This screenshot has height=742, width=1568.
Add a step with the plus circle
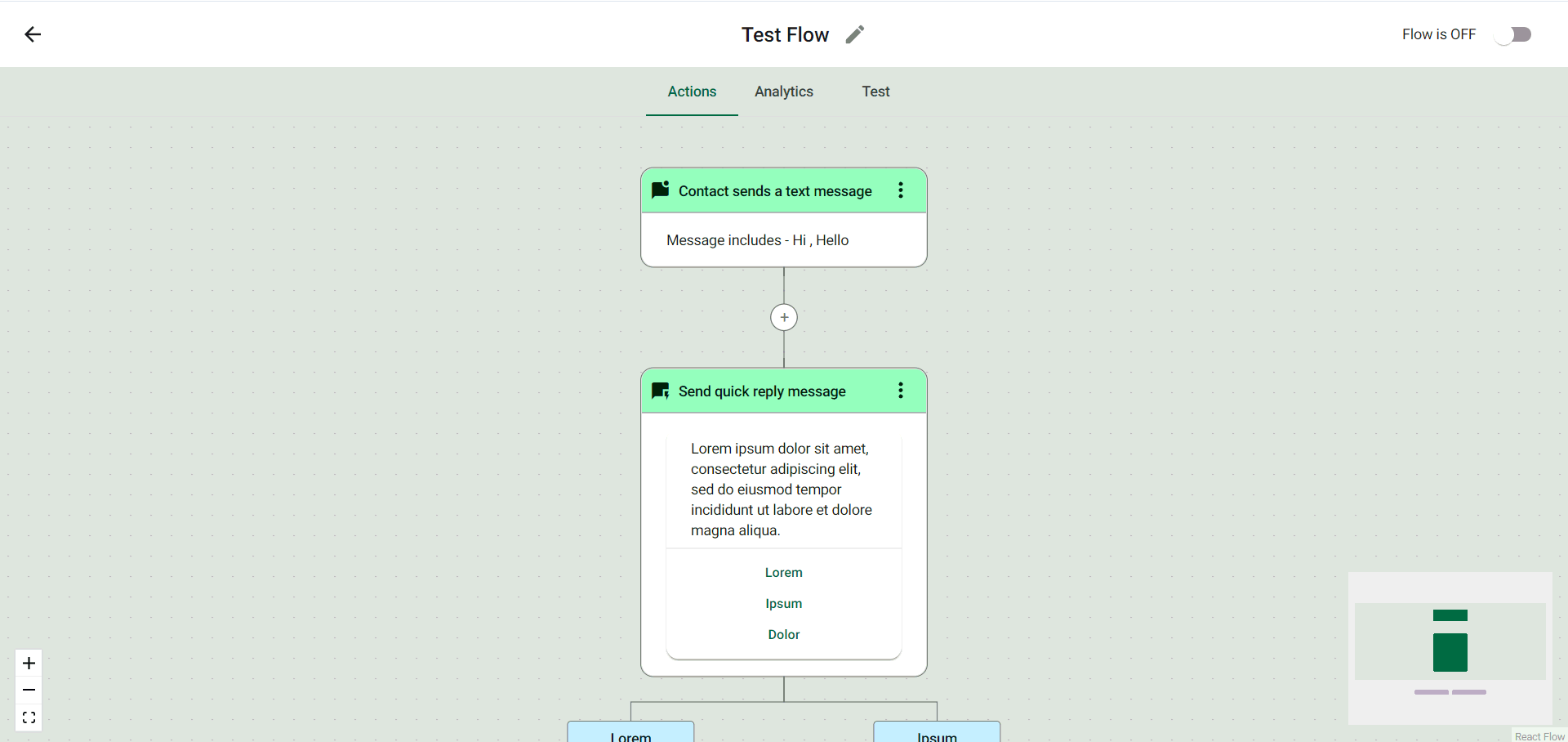pyautogui.click(x=784, y=317)
